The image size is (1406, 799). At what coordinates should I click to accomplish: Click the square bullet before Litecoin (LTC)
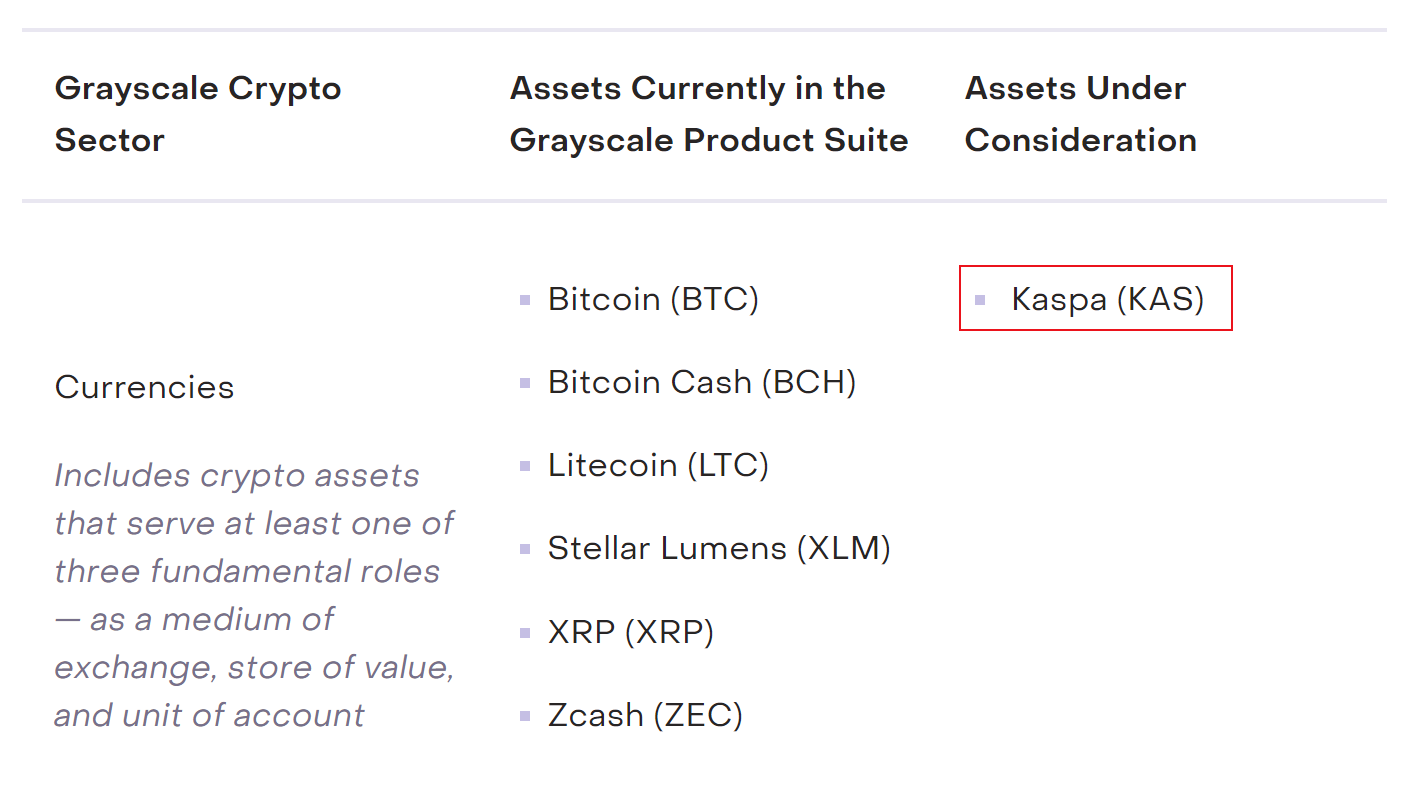coord(525,466)
